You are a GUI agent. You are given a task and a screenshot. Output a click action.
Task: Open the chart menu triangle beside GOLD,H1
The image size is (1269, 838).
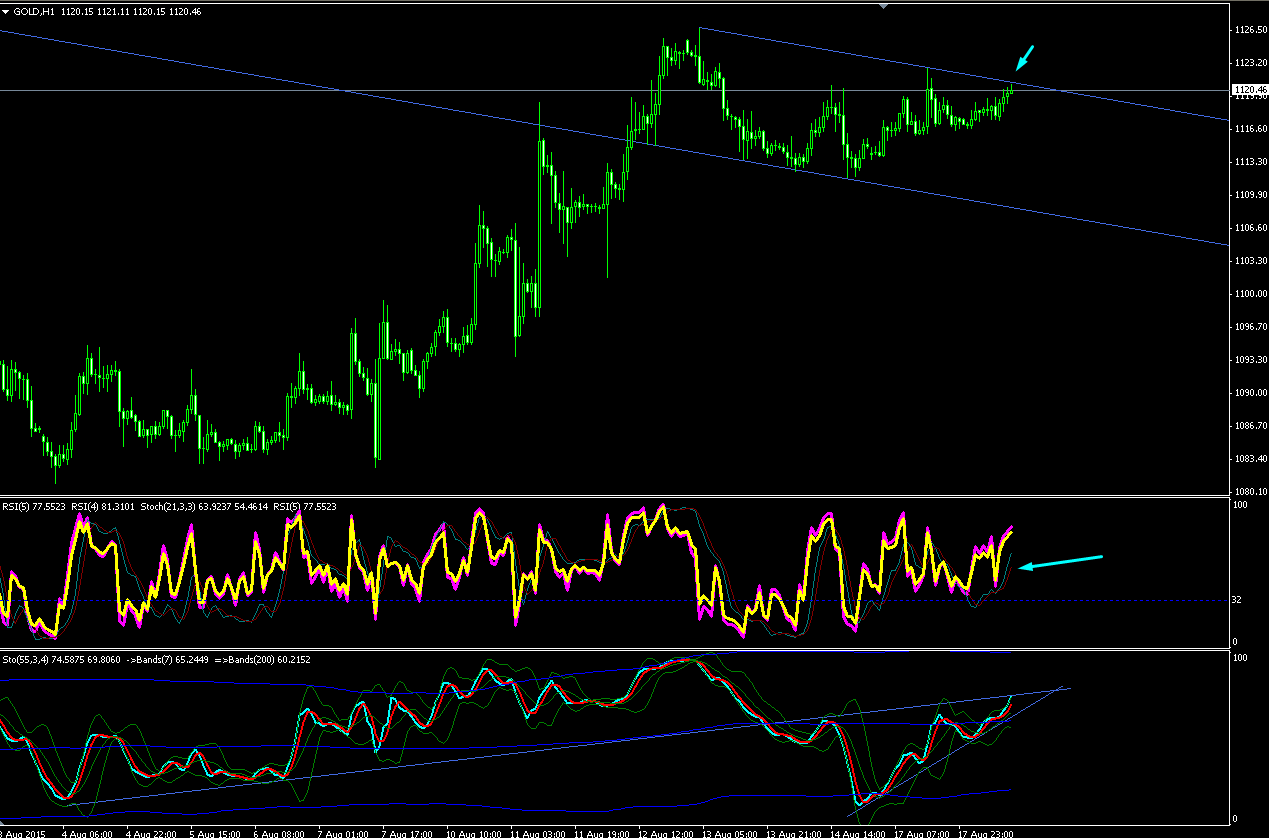[x=5, y=10]
